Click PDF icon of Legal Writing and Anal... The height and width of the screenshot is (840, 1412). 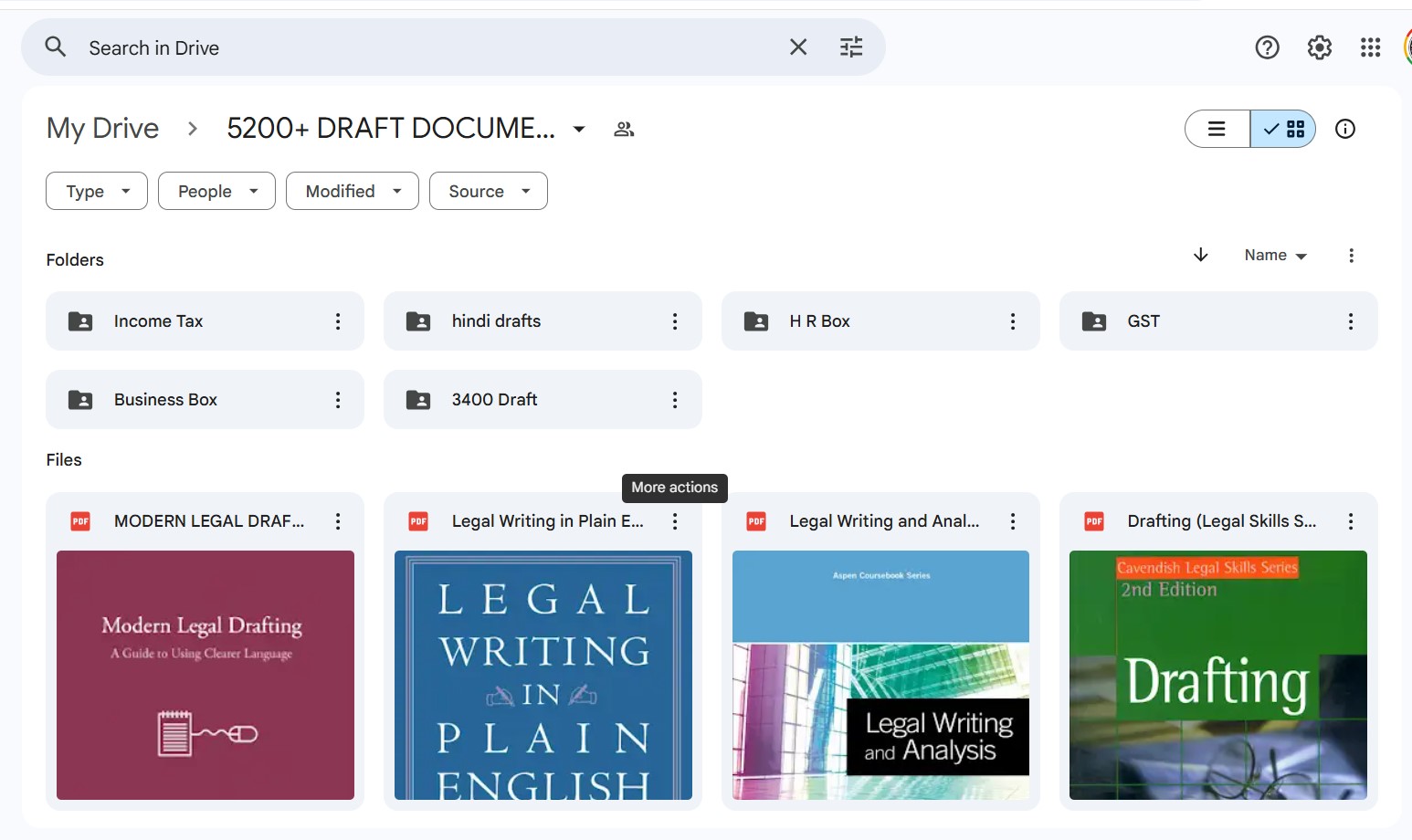point(756,521)
